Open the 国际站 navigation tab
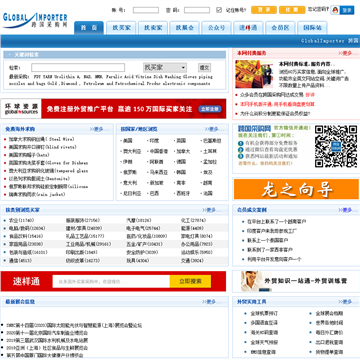360x360 pixels. tap(312, 28)
